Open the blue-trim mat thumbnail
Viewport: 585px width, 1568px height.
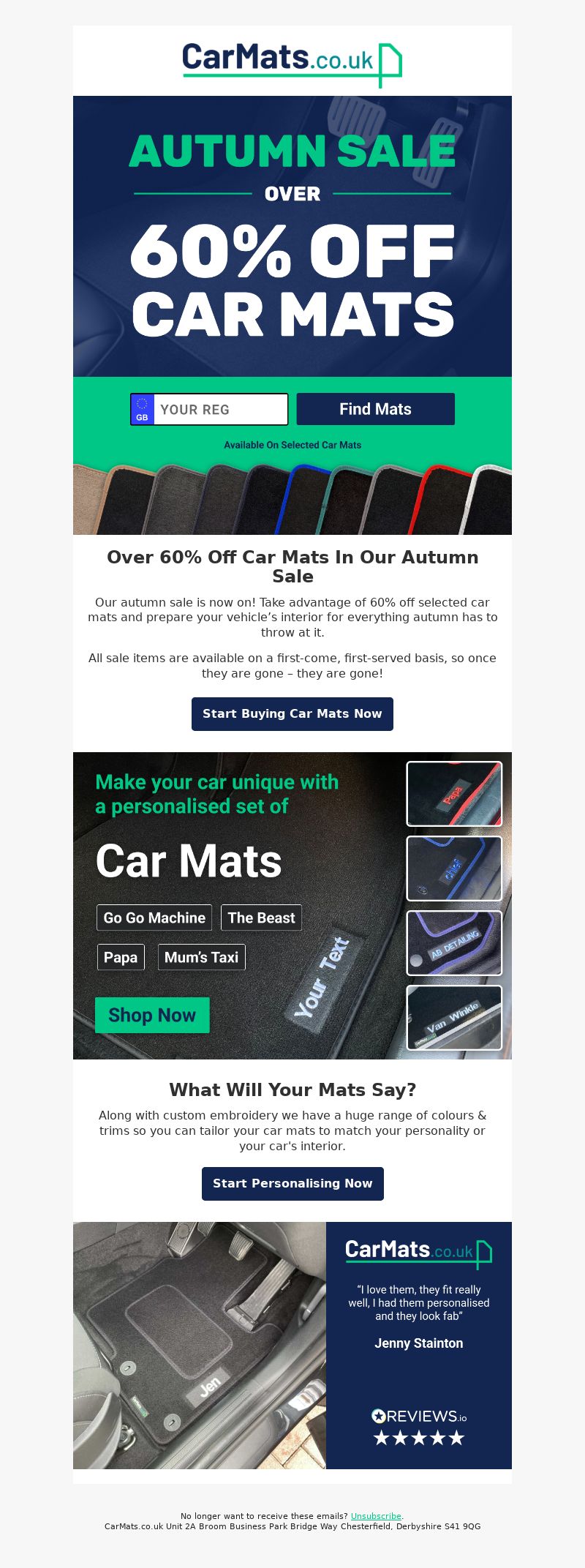point(454,869)
